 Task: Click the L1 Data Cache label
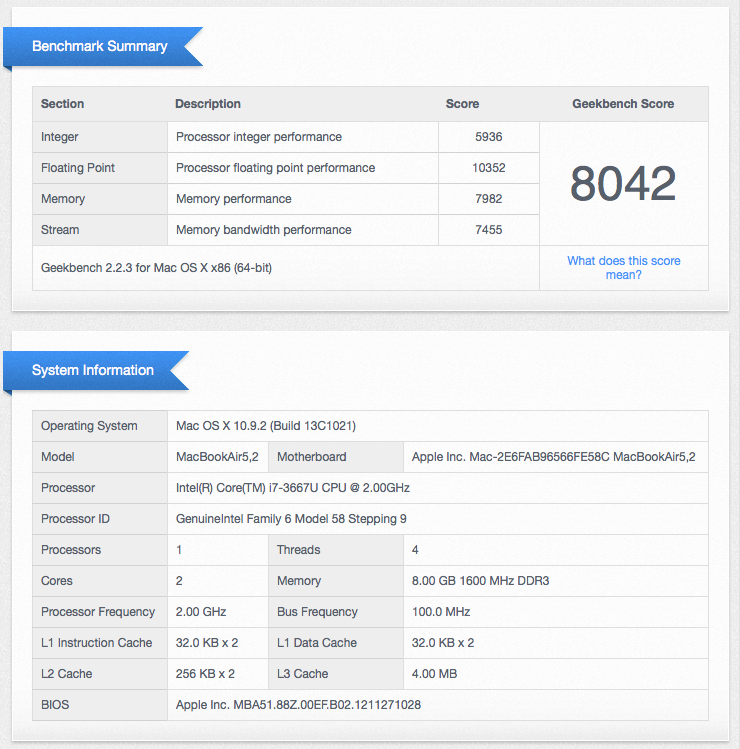(317, 643)
